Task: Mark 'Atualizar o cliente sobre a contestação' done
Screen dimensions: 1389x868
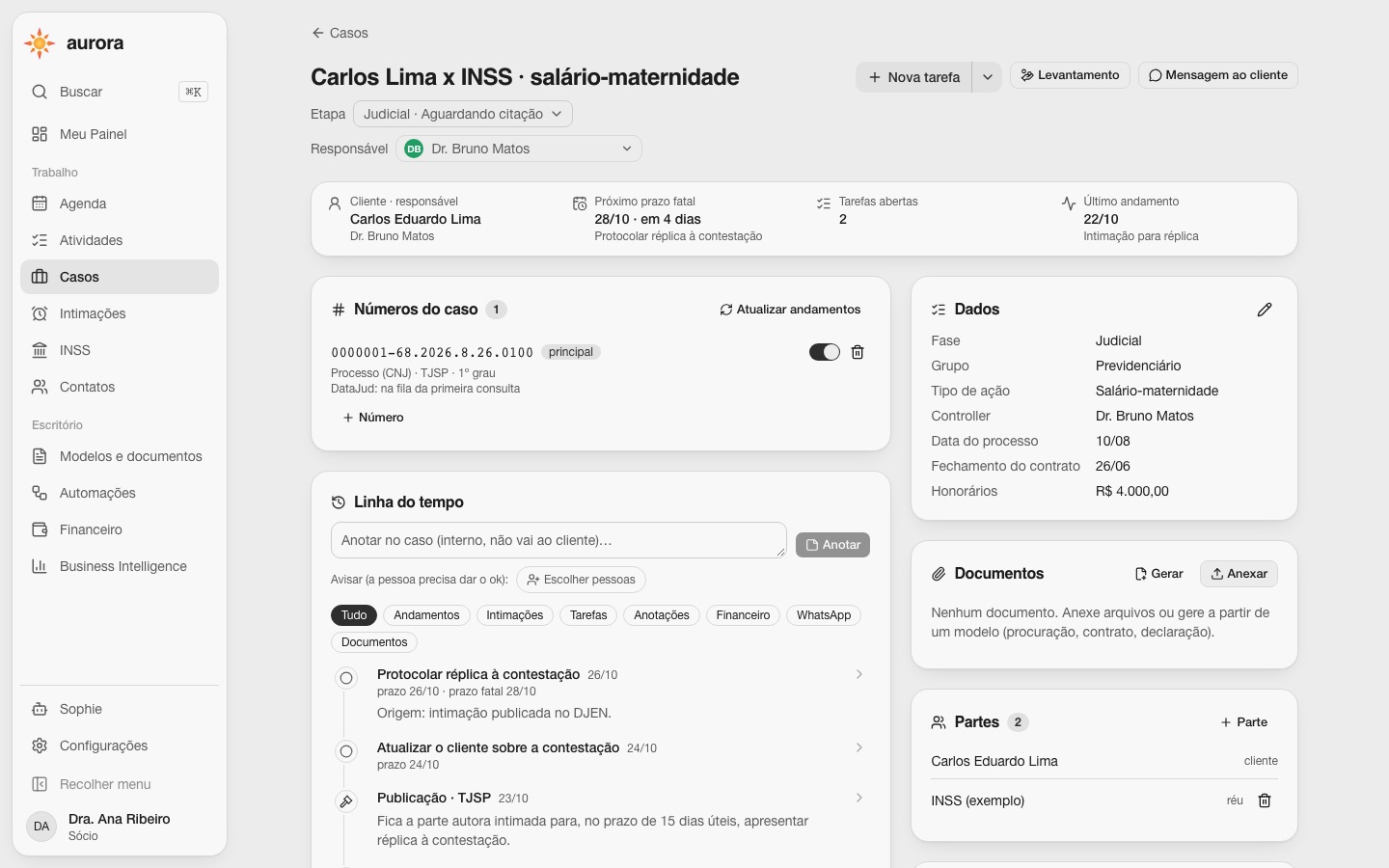Action: click(346, 751)
